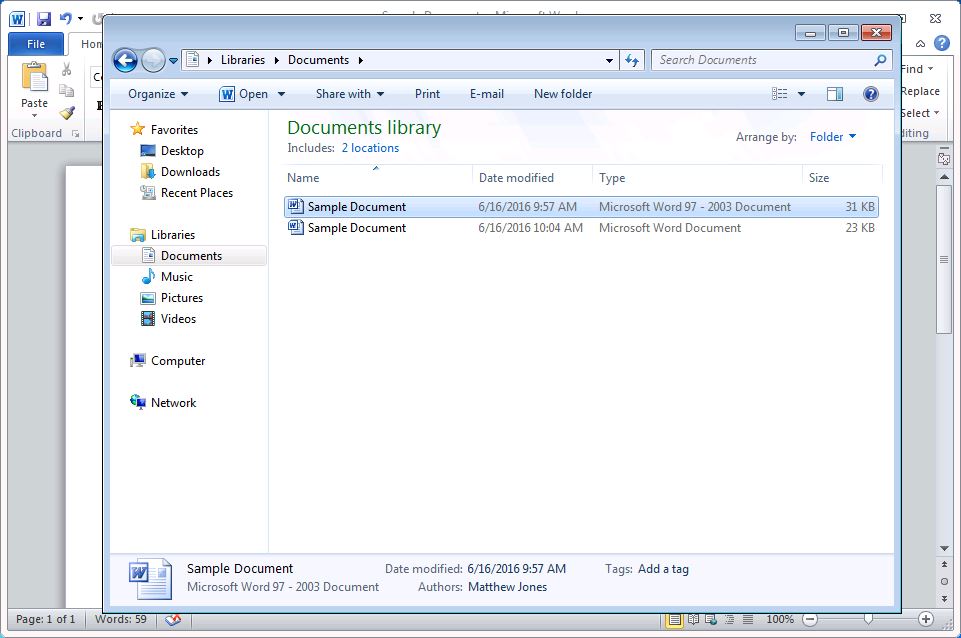Click the Undo icon in Word

(66, 18)
